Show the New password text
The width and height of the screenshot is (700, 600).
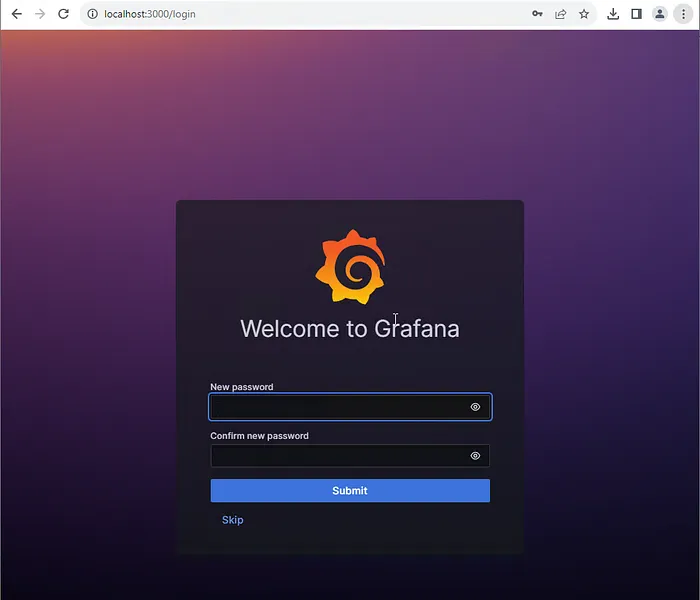pos(475,407)
